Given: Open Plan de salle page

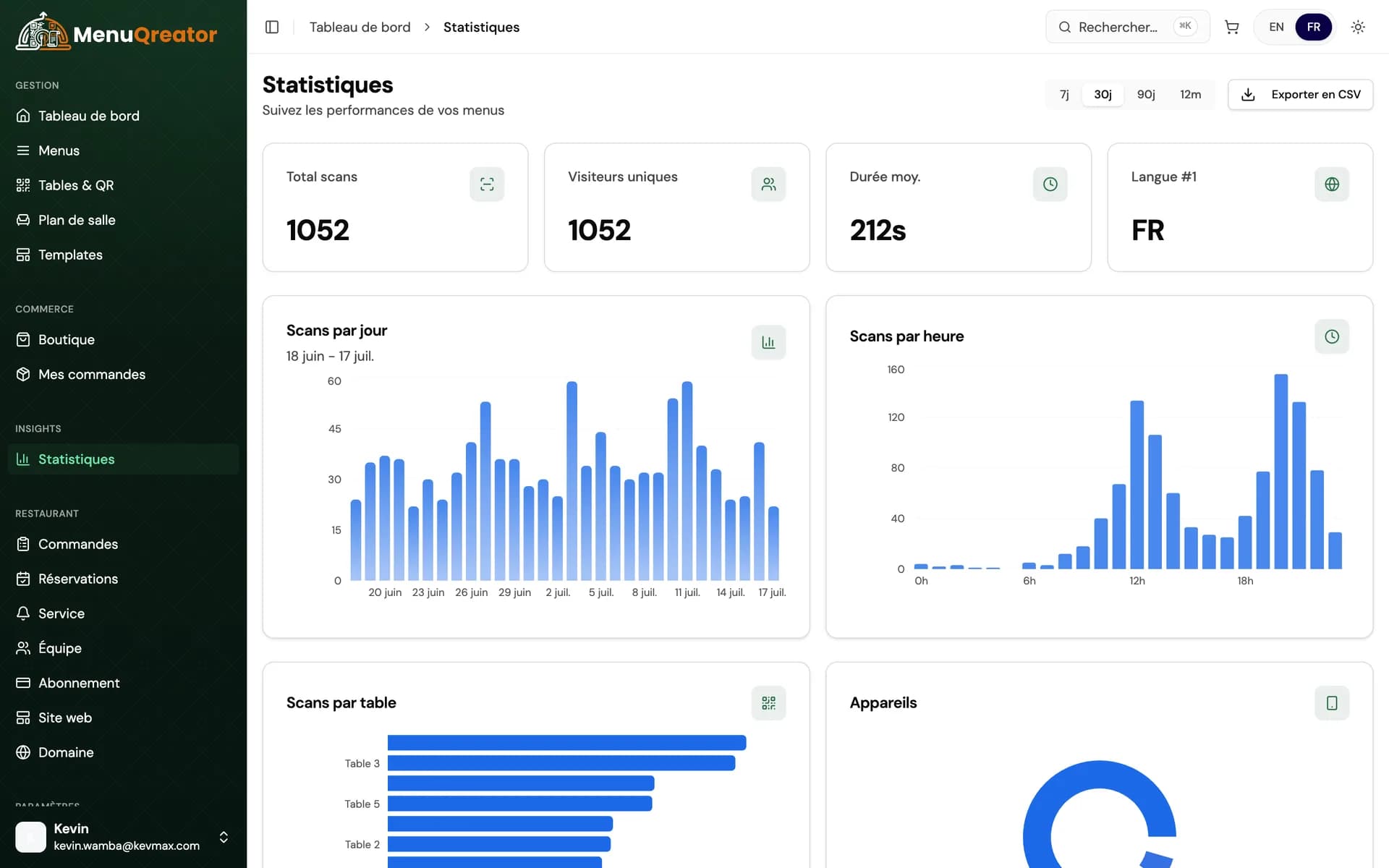Looking at the screenshot, I should pos(123,220).
